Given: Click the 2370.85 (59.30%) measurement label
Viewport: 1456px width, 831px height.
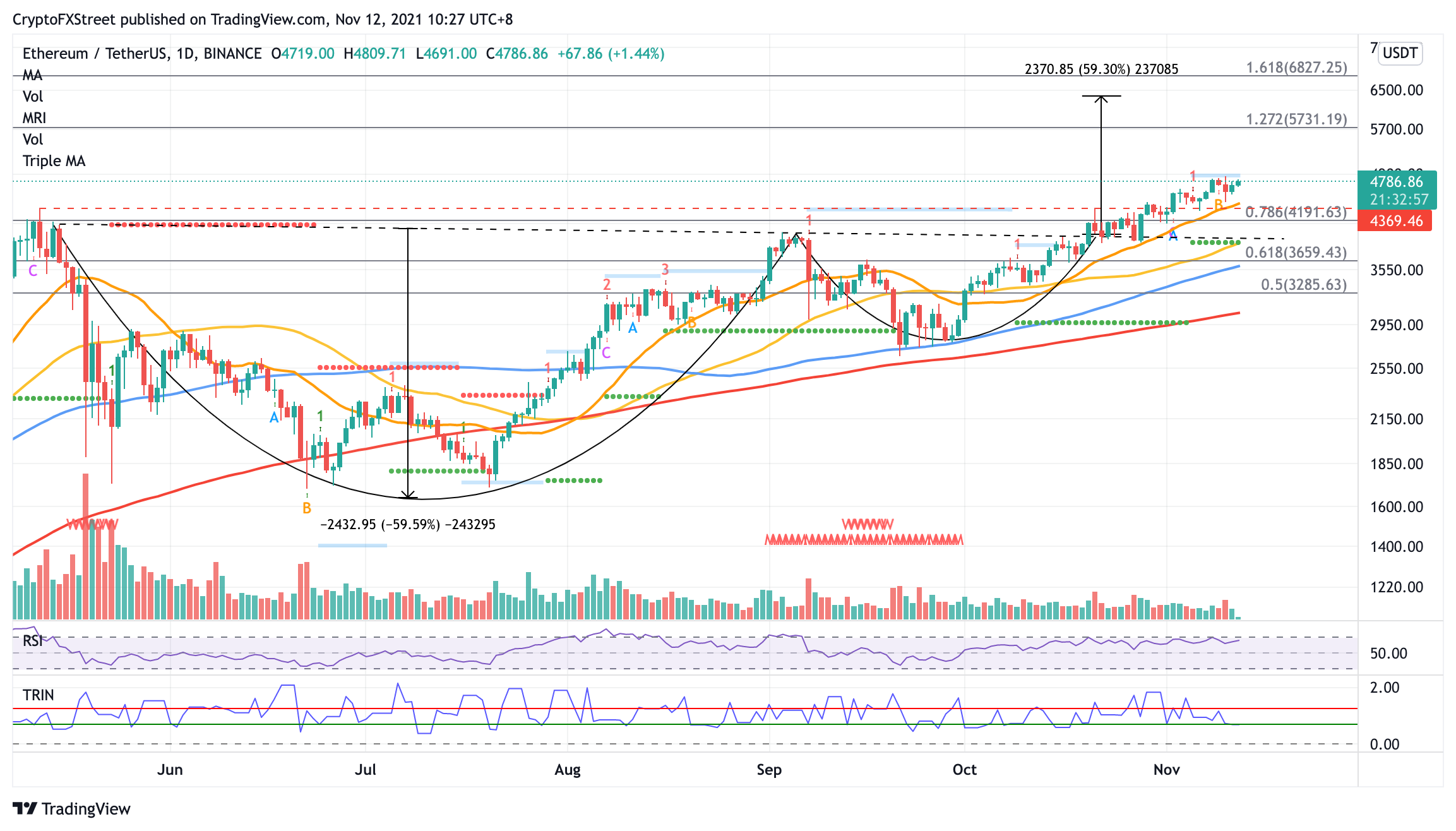Looking at the screenshot, I should 1101,69.
